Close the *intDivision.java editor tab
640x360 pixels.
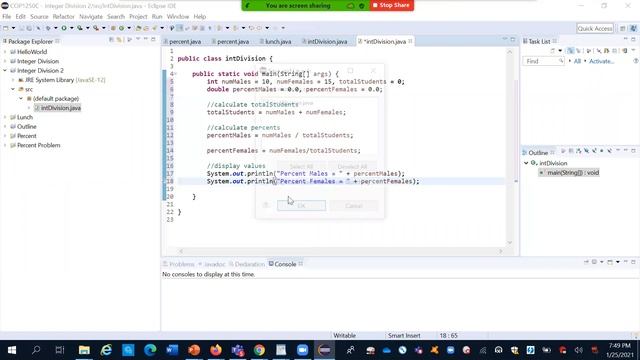coord(410,41)
